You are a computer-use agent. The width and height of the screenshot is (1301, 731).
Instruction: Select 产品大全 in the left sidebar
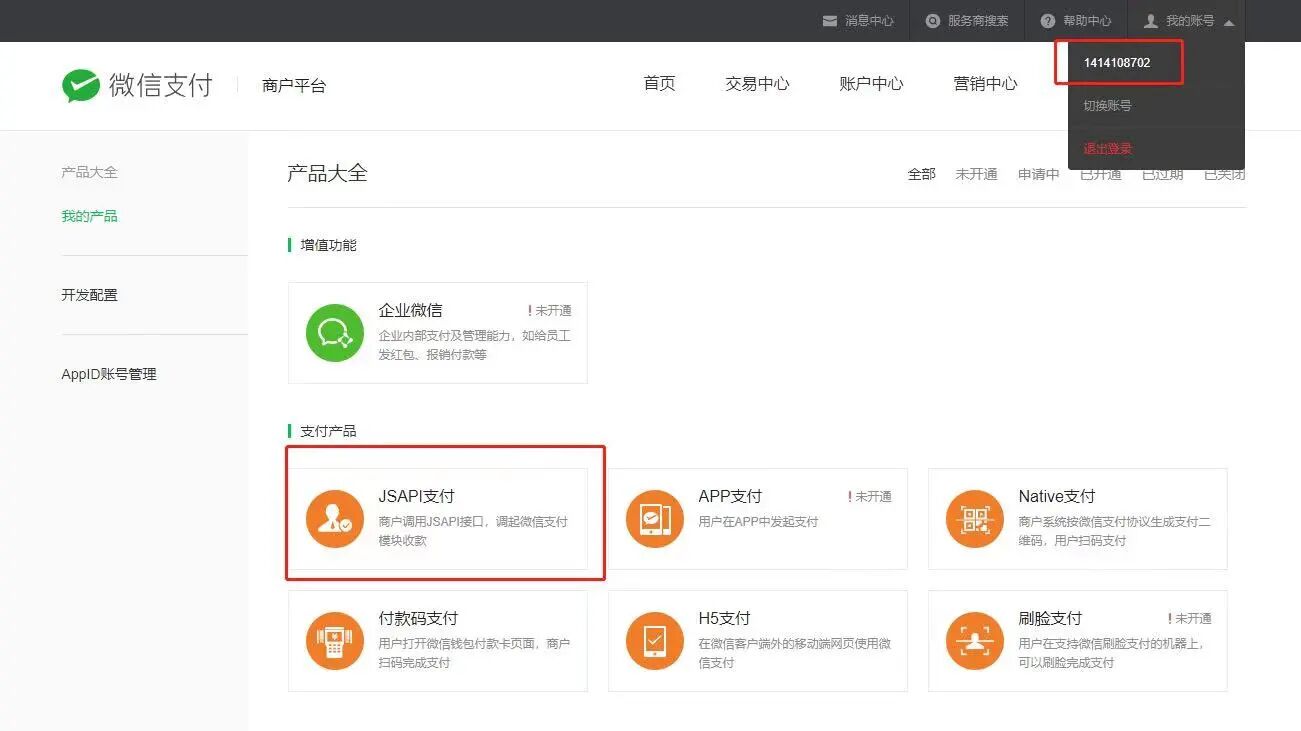tap(89, 172)
